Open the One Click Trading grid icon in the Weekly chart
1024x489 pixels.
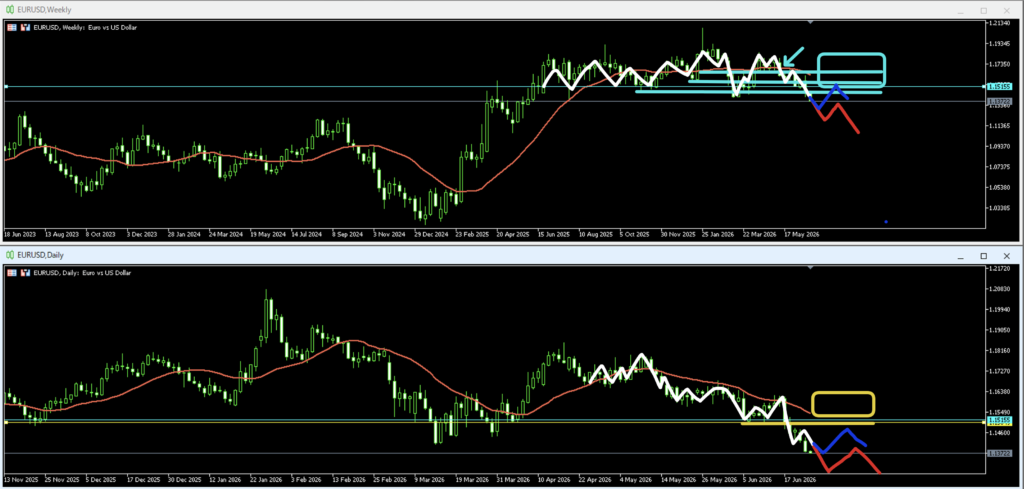point(12,27)
